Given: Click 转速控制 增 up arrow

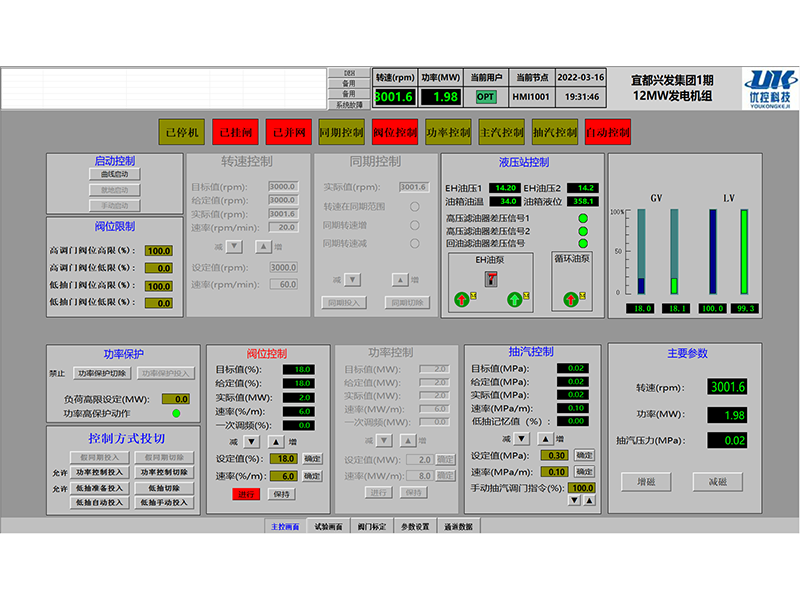Looking at the screenshot, I should [263, 247].
